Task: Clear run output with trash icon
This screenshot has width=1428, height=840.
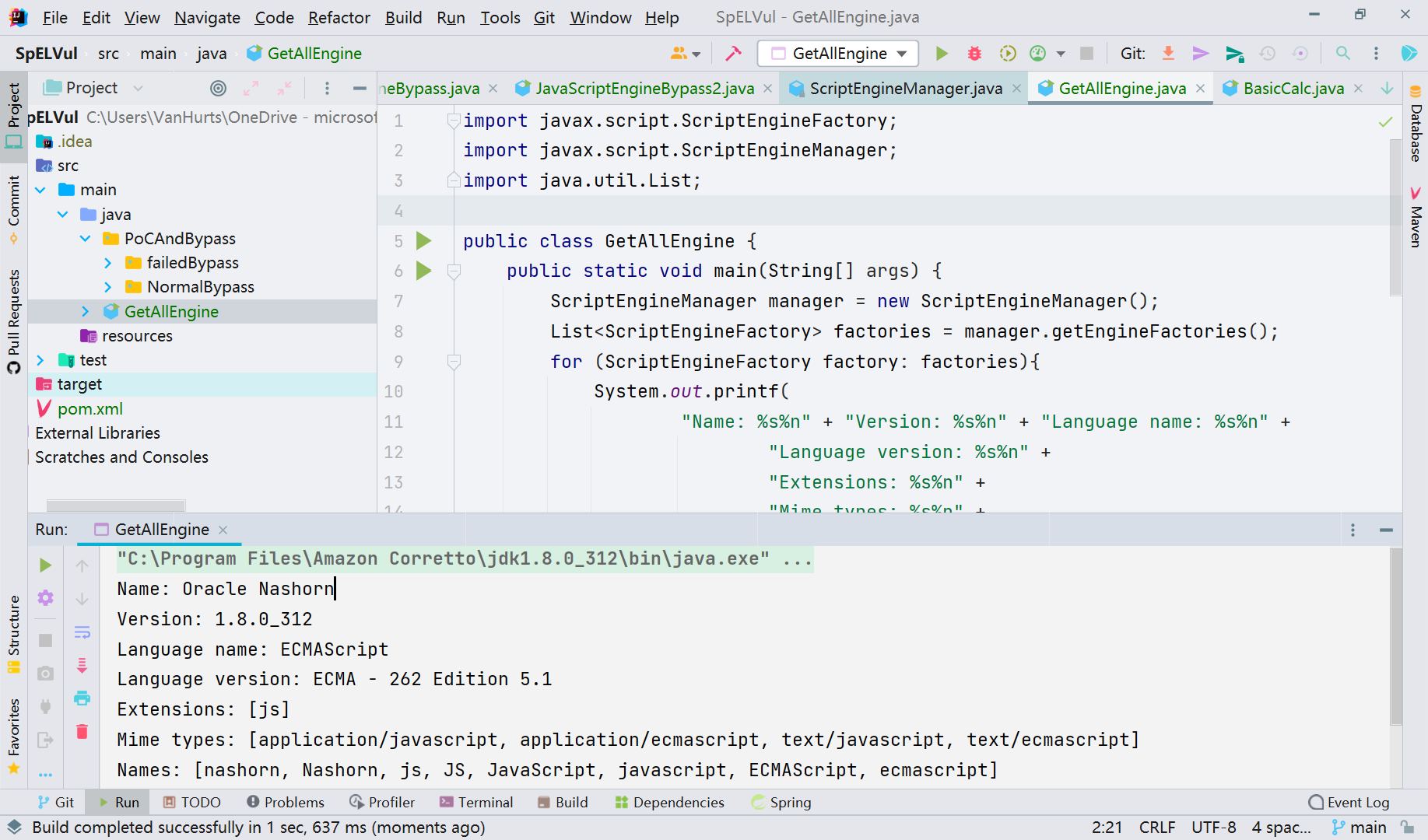Action: tap(82, 731)
